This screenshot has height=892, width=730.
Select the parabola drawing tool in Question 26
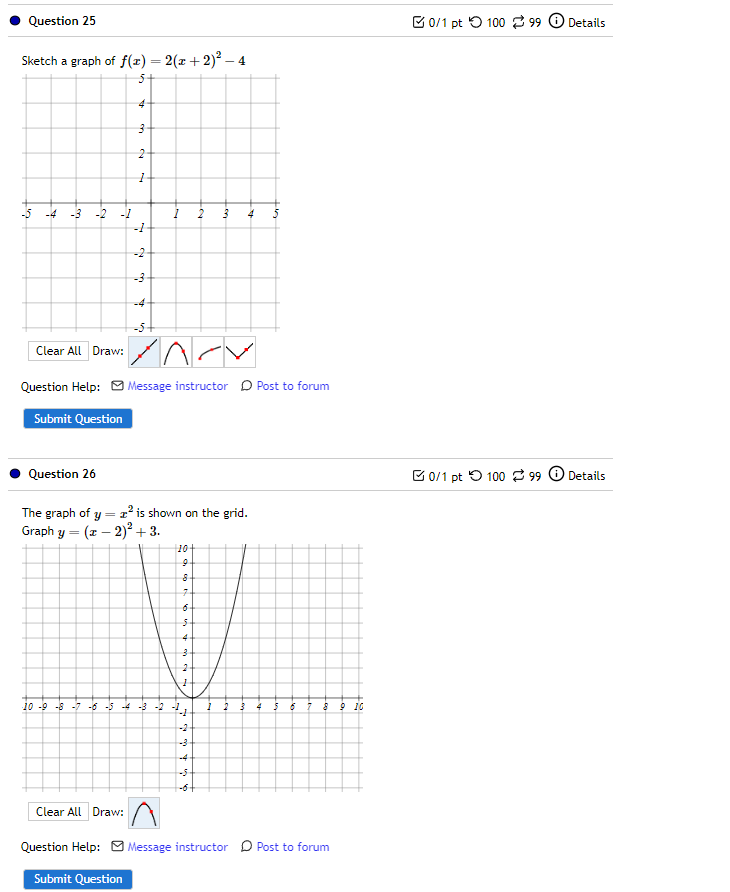tap(143, 811)
